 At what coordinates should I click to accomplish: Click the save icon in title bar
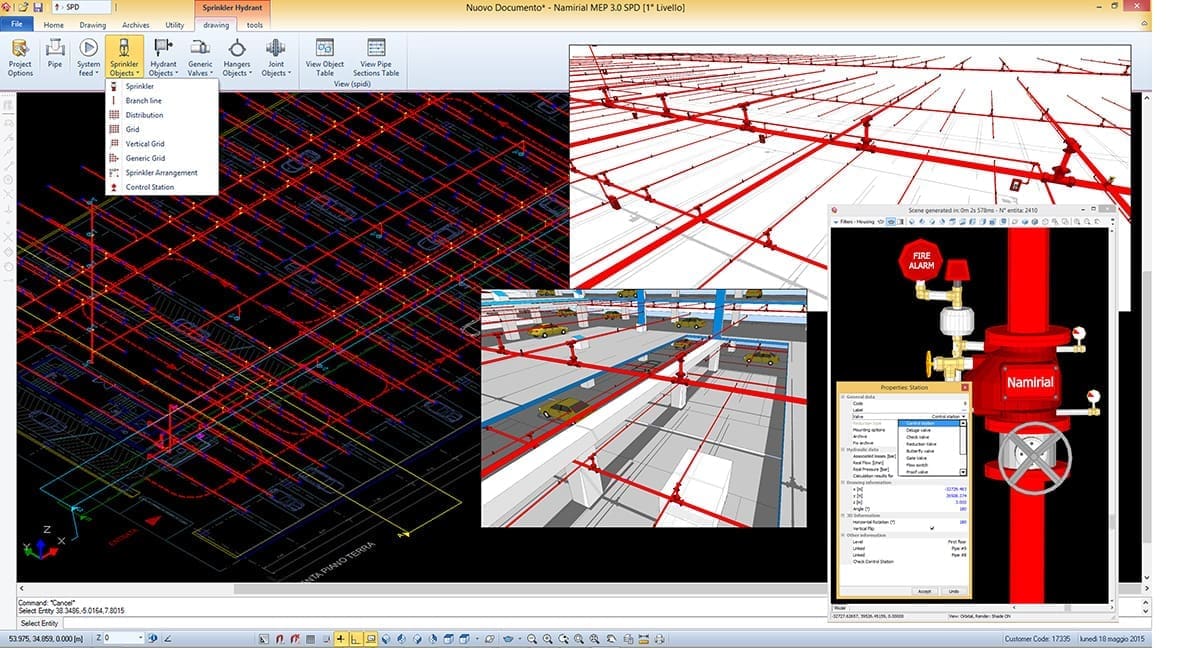pyautogui.click(x=38, y=7)
